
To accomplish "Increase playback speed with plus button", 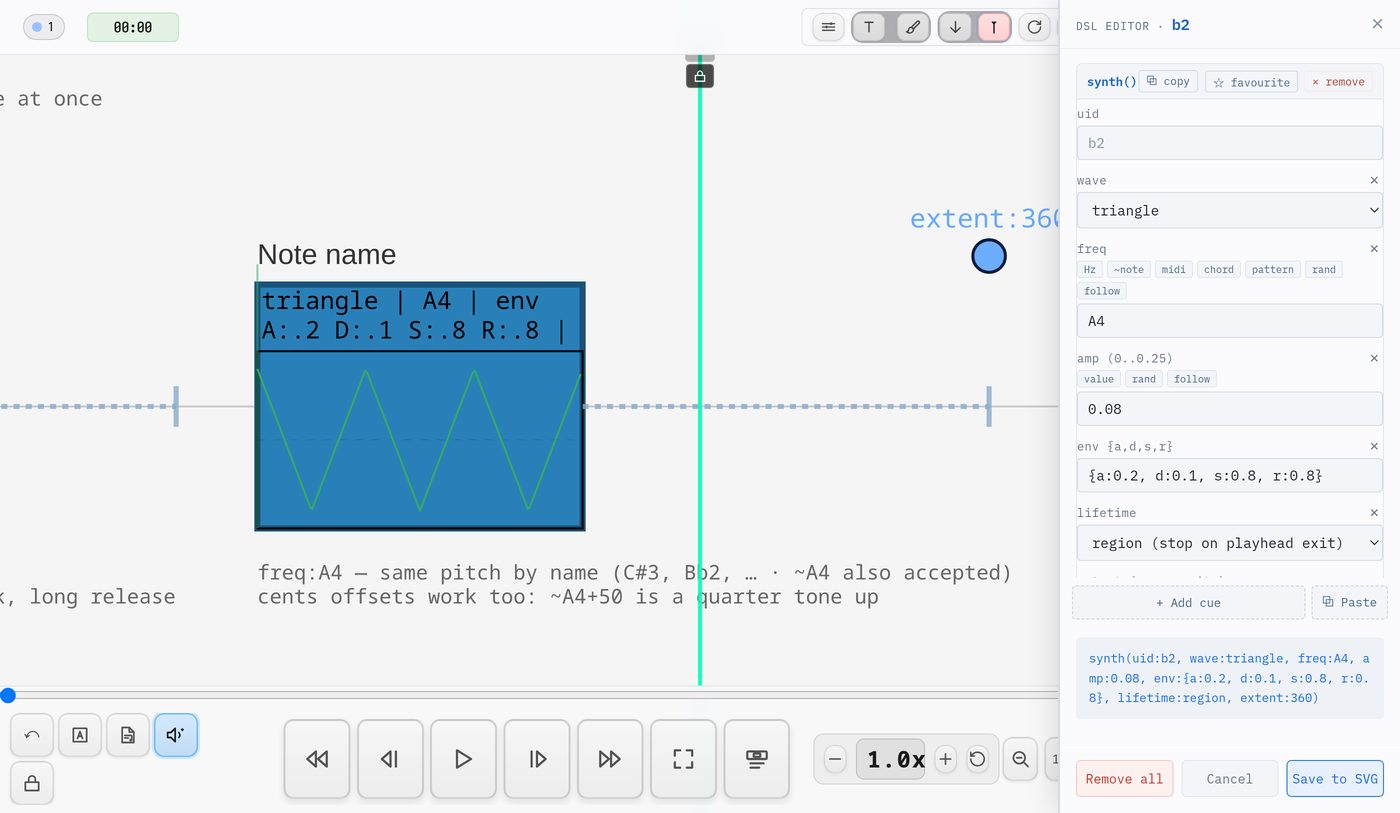I will (945, 759).
